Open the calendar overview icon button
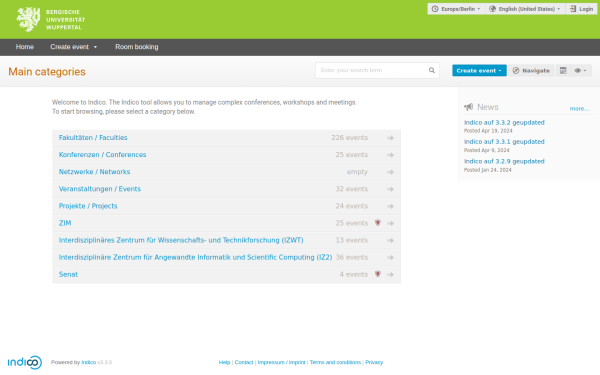Image resolution: width=600 pixels, height=375 pixels. 563,70
